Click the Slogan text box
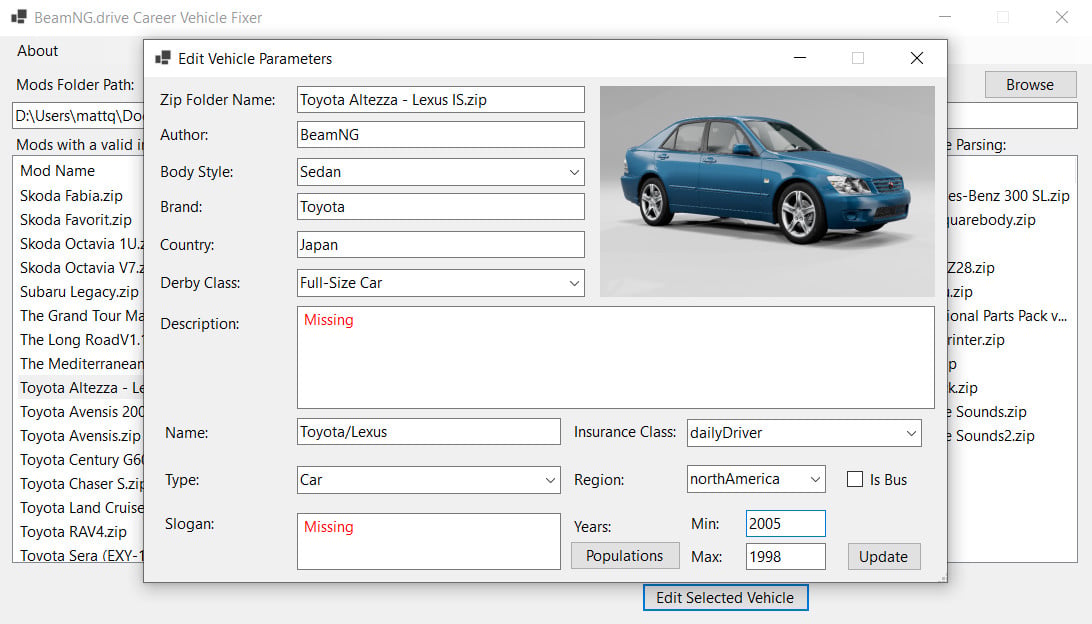 pos(428,542)
